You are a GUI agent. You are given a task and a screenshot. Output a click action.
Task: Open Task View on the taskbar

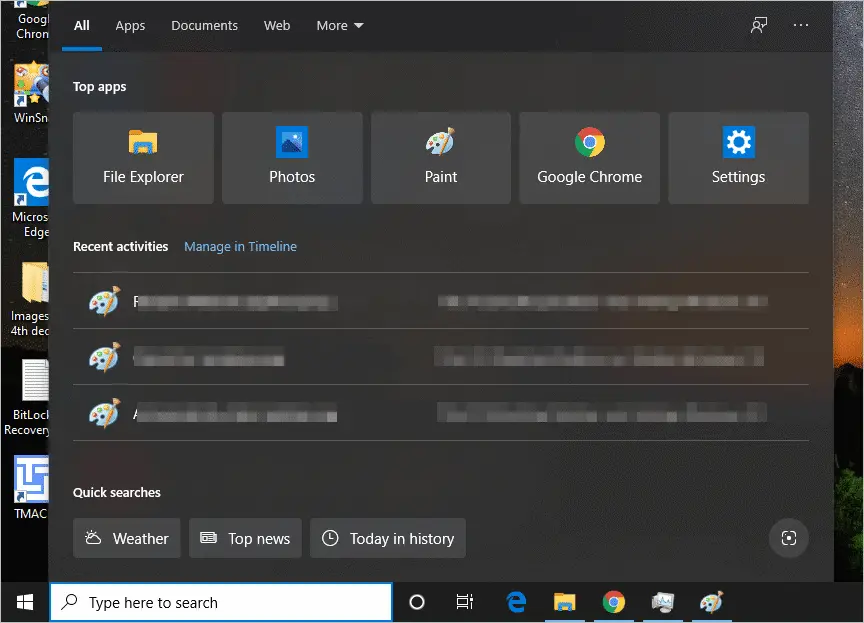465,602
